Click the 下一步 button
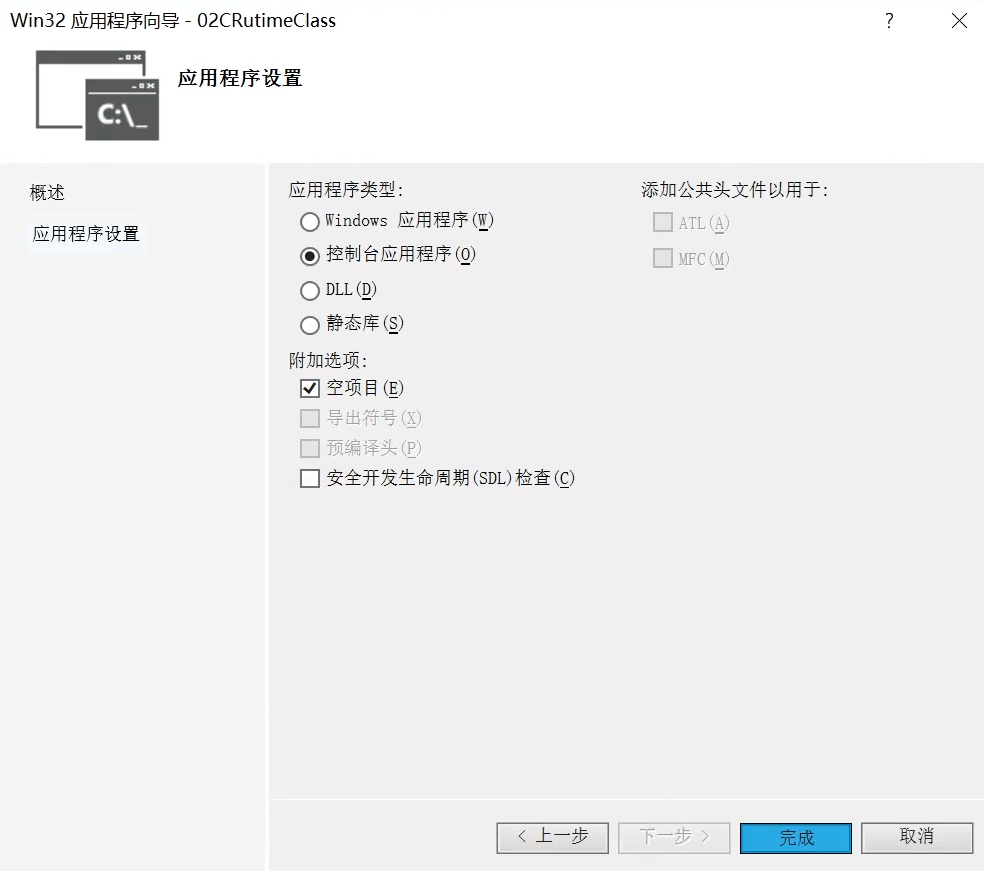 [x=674, y=838]
